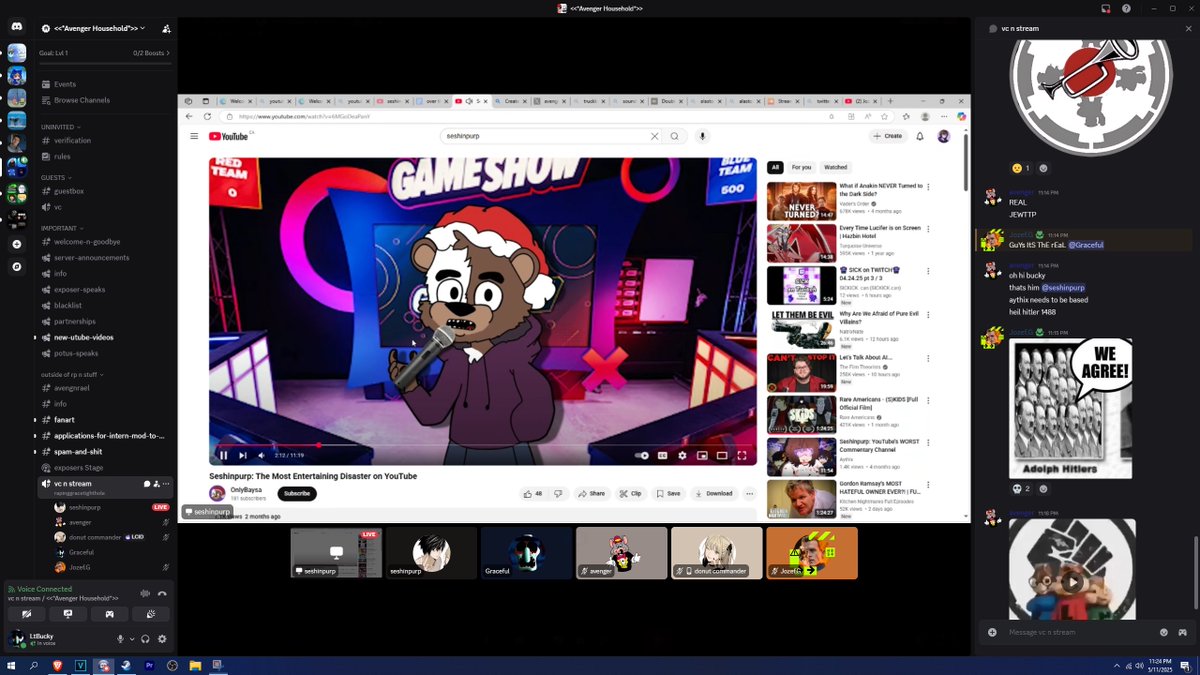Open the Events calendar entry
This screenshot has width=1200, height=675.
105,84
